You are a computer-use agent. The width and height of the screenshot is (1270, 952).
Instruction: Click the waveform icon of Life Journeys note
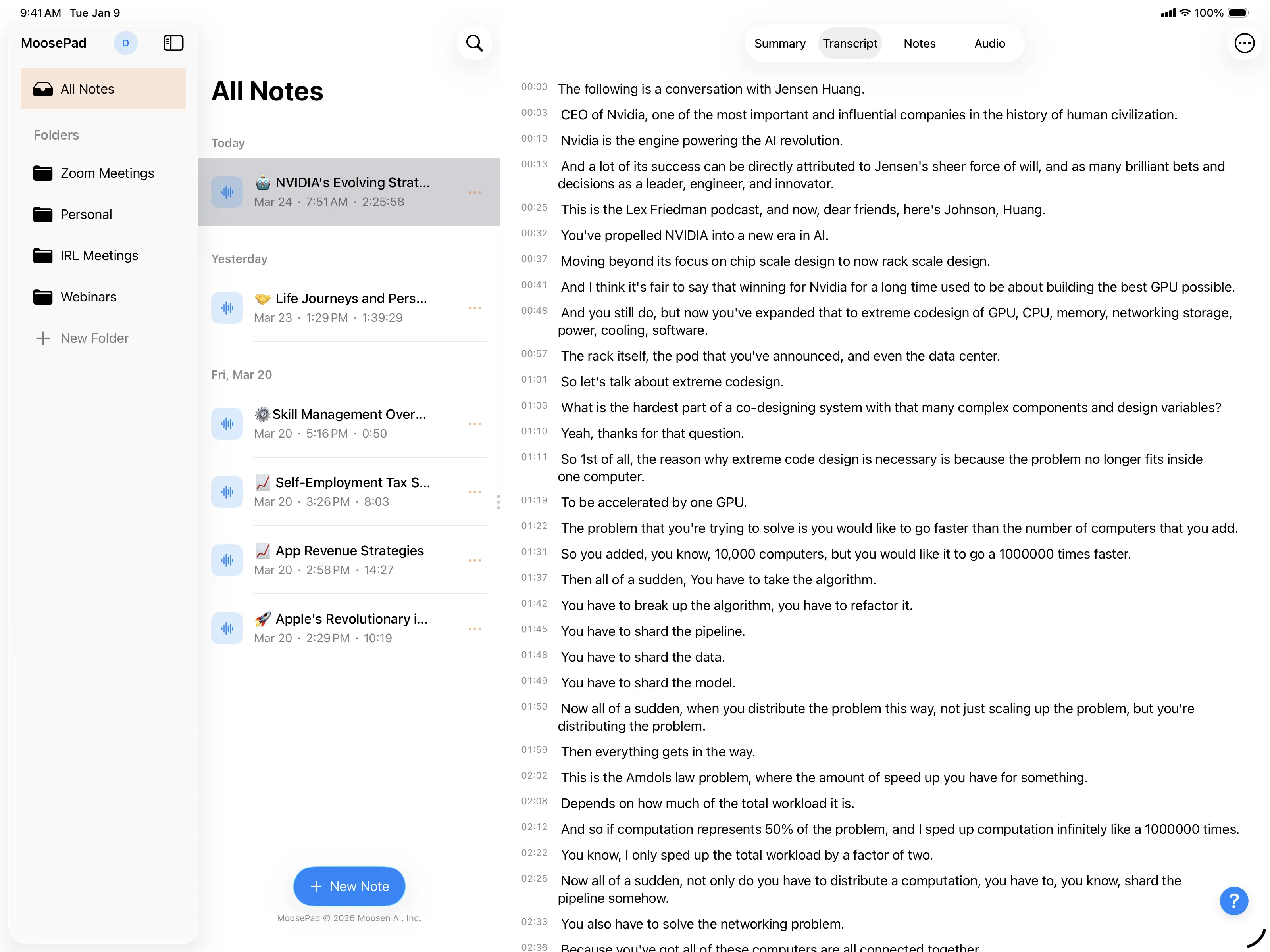pos(227,308)
